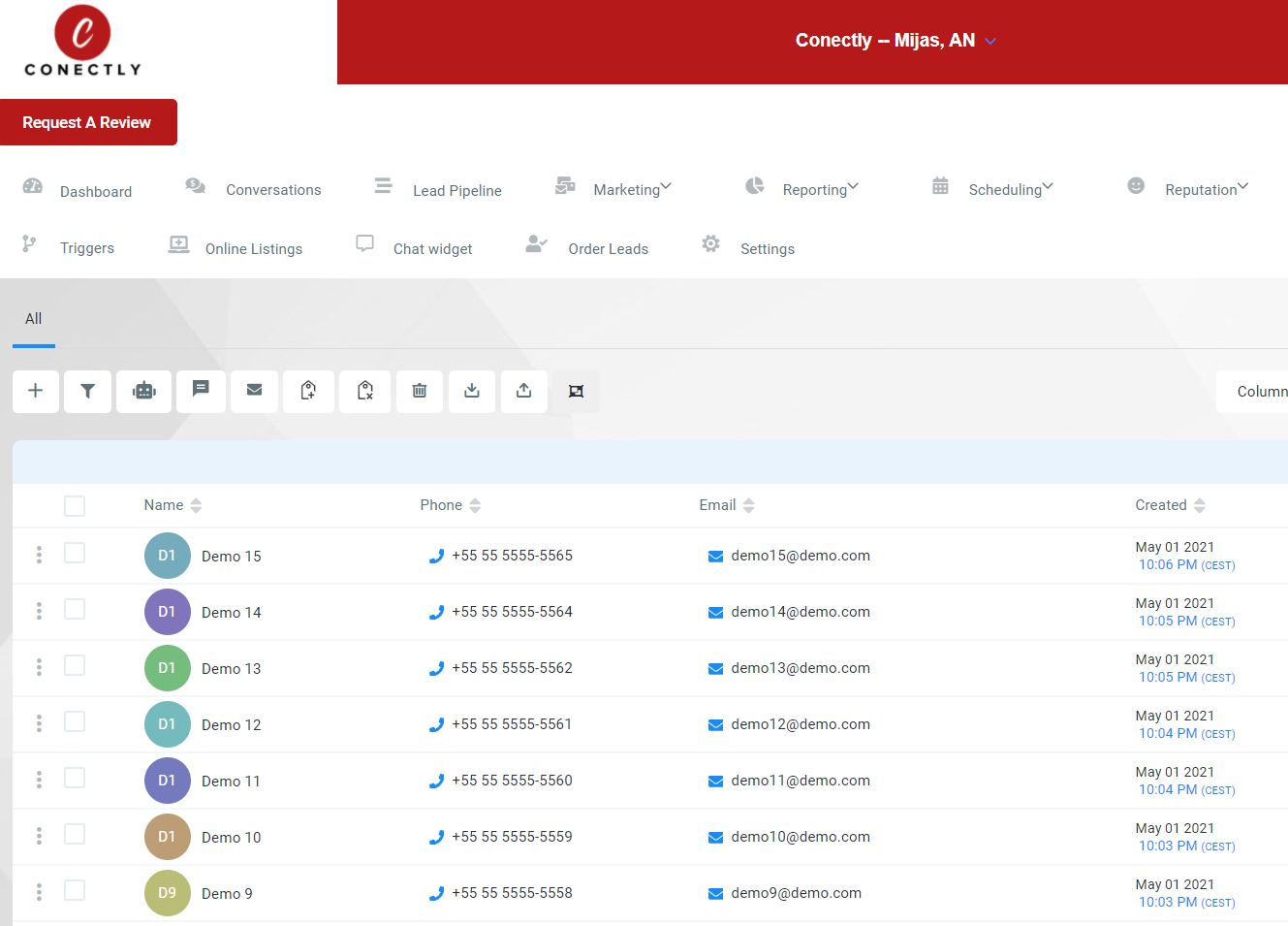Viewport: 1288px width, 926px height.
Task: Expand the Marketing menu
Action: click(x=633, y=189)
